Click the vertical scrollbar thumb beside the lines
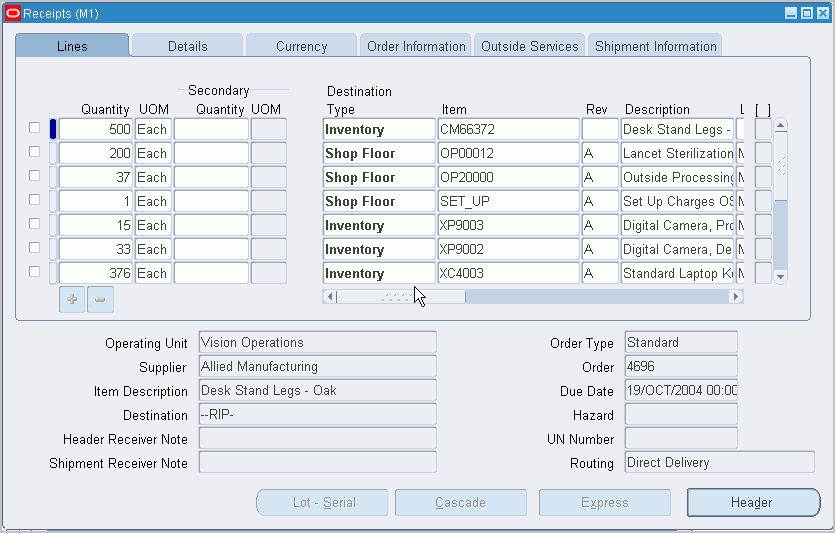The image size is (835, 533). click(x=780, y=167)
